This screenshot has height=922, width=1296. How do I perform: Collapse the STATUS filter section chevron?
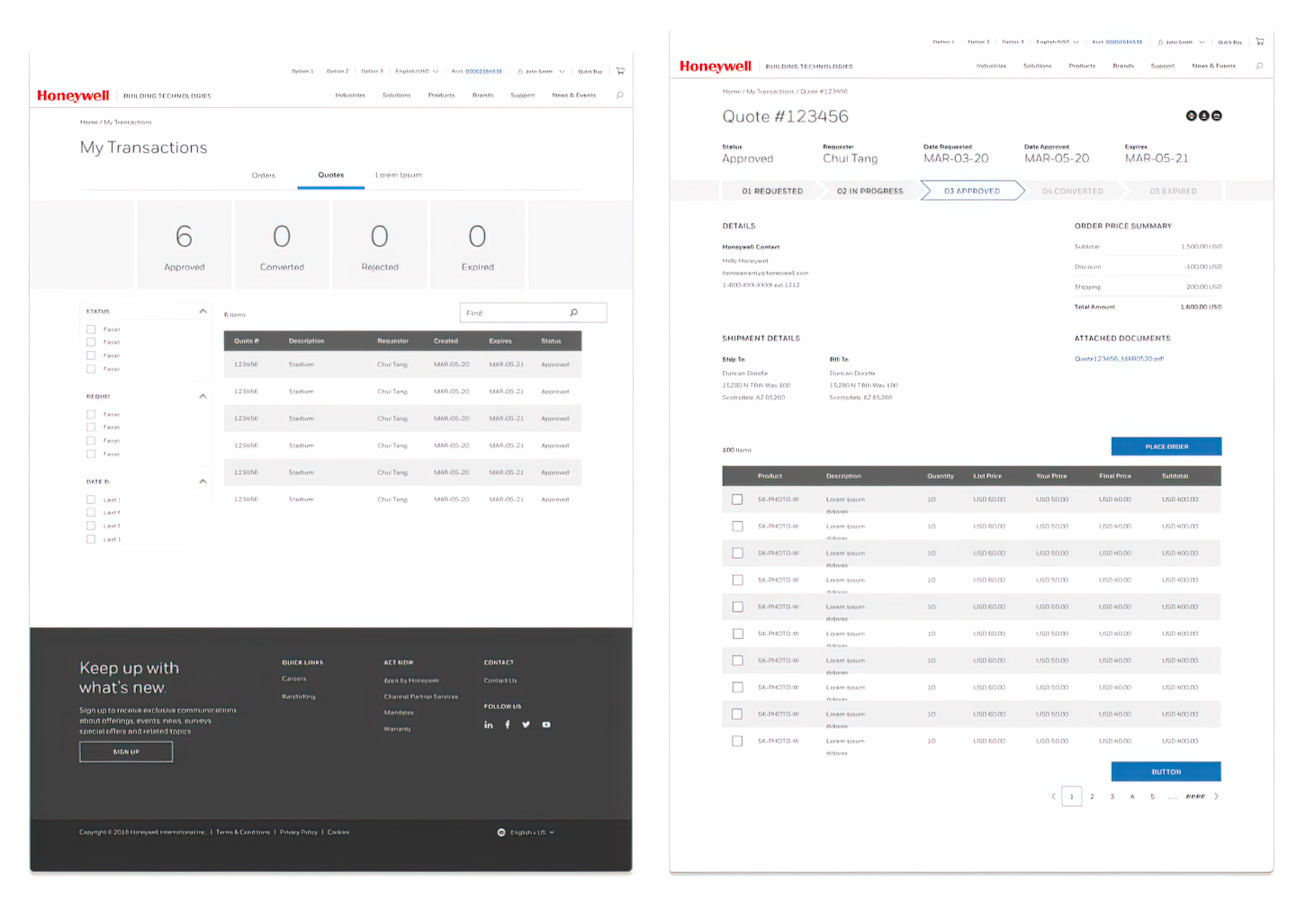pyautogui.click(x=203, y=311)
